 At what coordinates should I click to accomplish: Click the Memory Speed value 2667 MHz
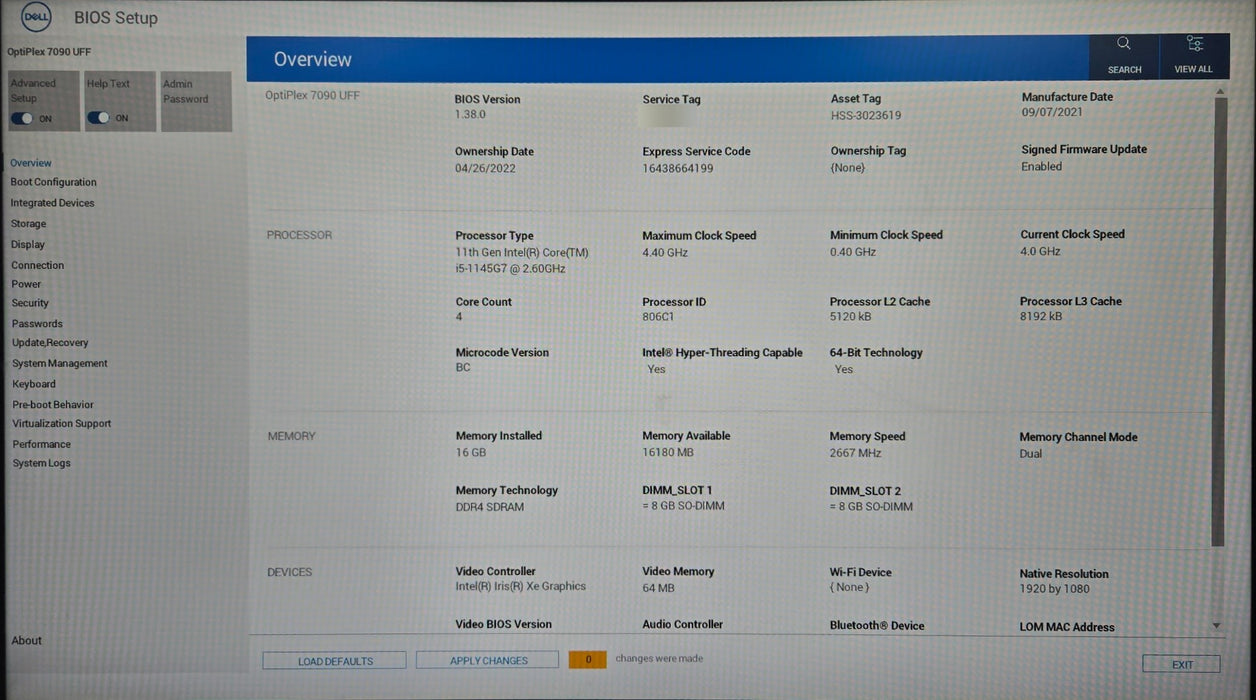856,453
